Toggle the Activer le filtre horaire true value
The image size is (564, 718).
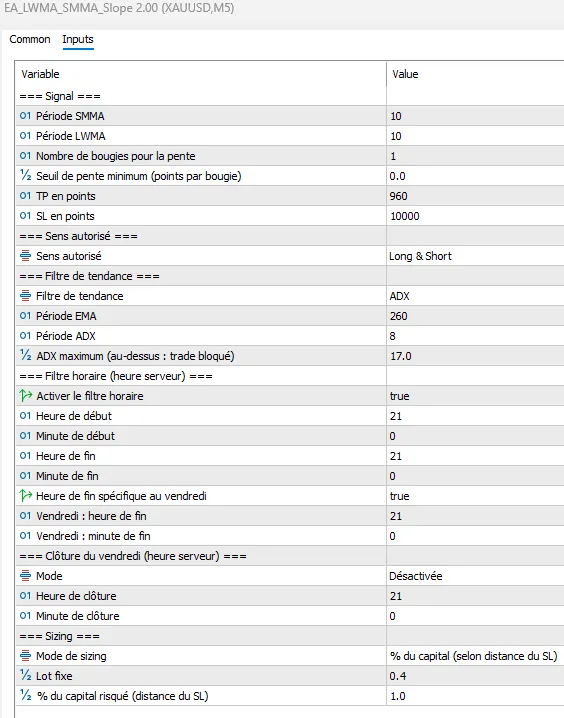coord(475,396)
